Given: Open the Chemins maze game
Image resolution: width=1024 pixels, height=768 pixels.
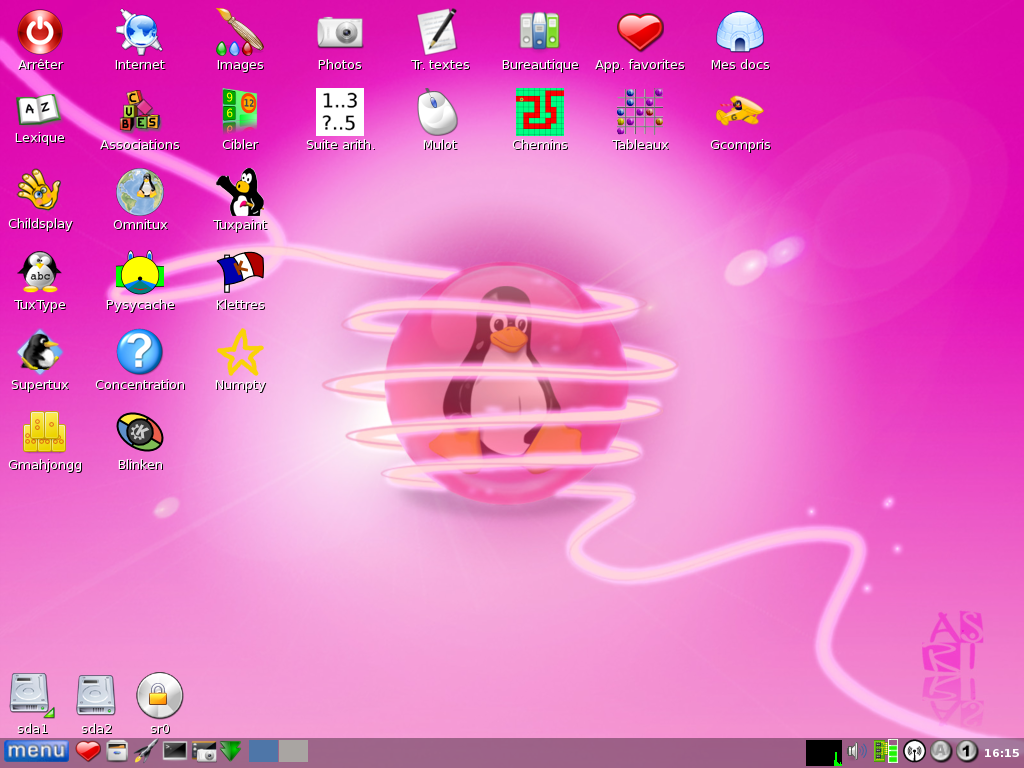Looking at the screenshot, I should [x=539, y=112].
